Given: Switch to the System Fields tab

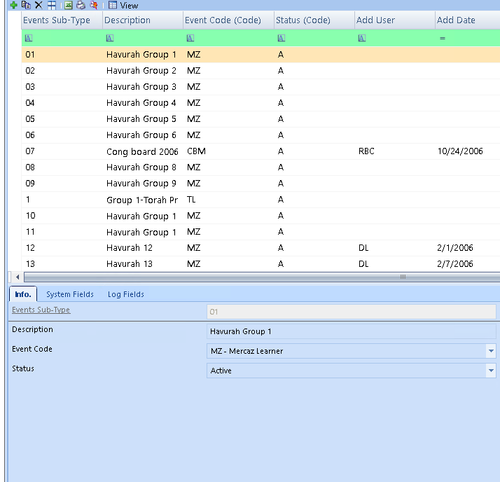Looking at the screenshot, I should tap(70, 294).
